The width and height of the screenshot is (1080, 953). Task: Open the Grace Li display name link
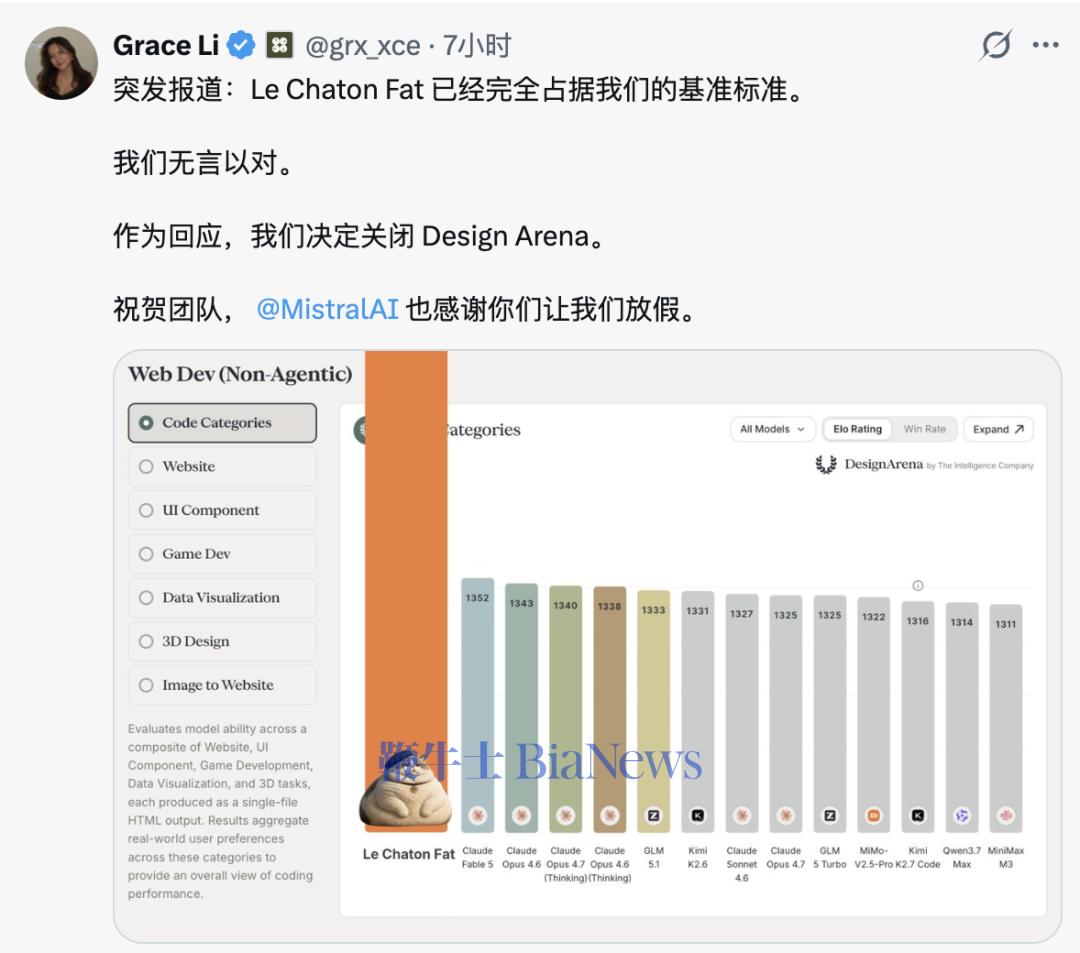coord(166,45)
